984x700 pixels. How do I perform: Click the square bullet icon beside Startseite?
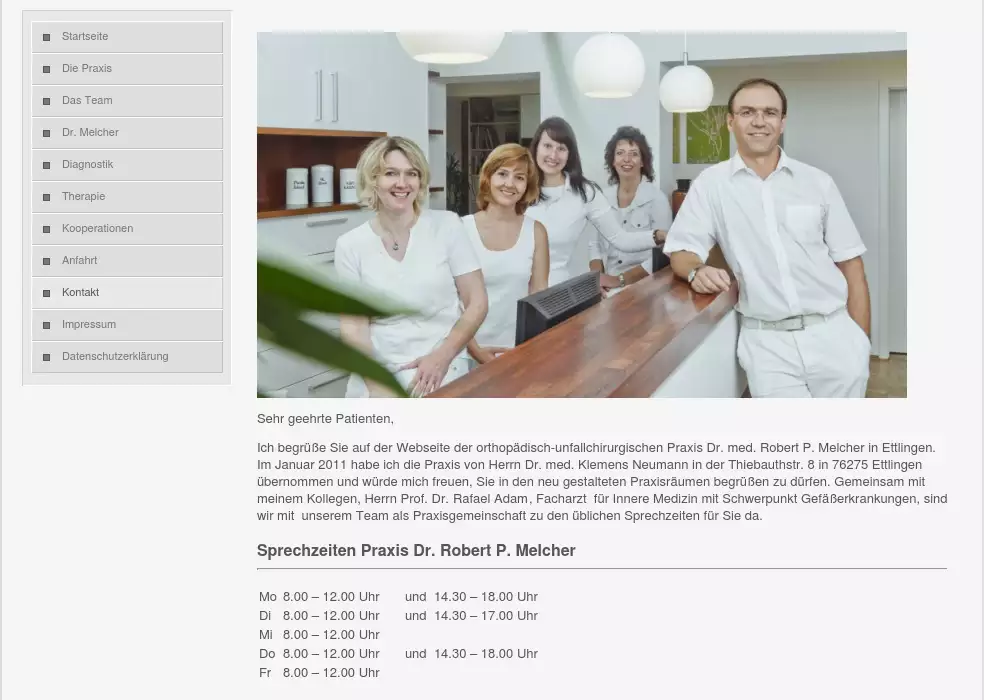(47, 37)
